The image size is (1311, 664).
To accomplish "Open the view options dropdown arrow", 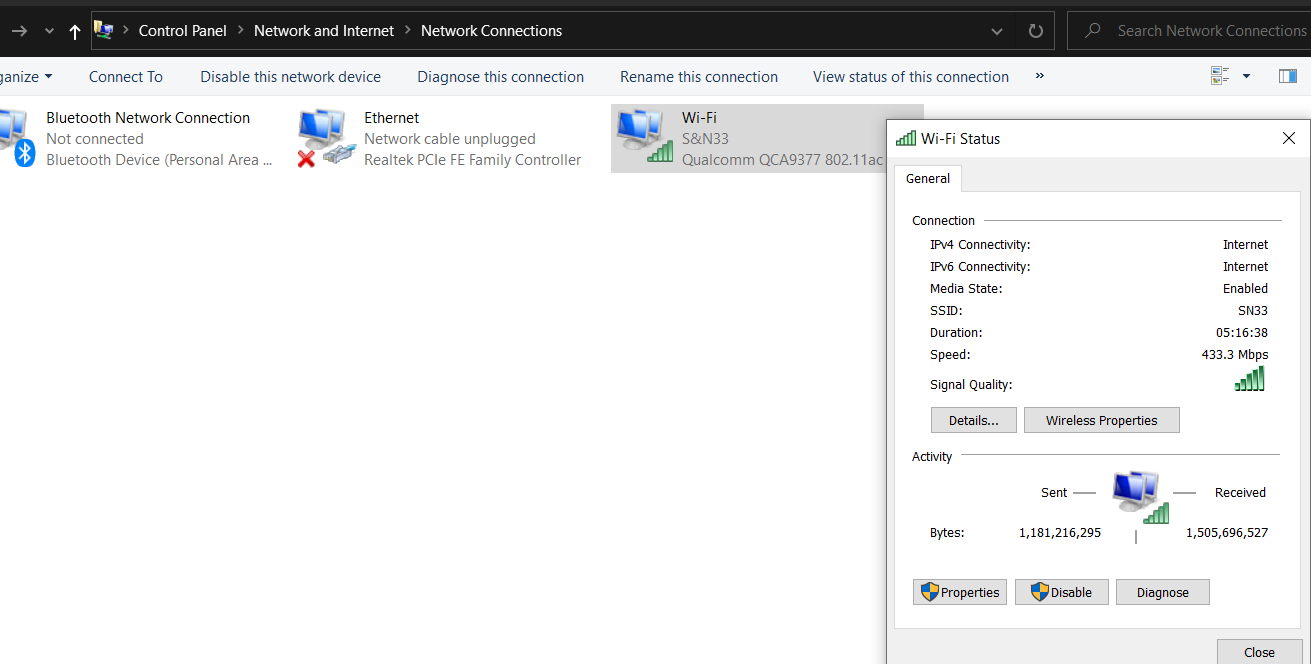I will coord(1246,76).
